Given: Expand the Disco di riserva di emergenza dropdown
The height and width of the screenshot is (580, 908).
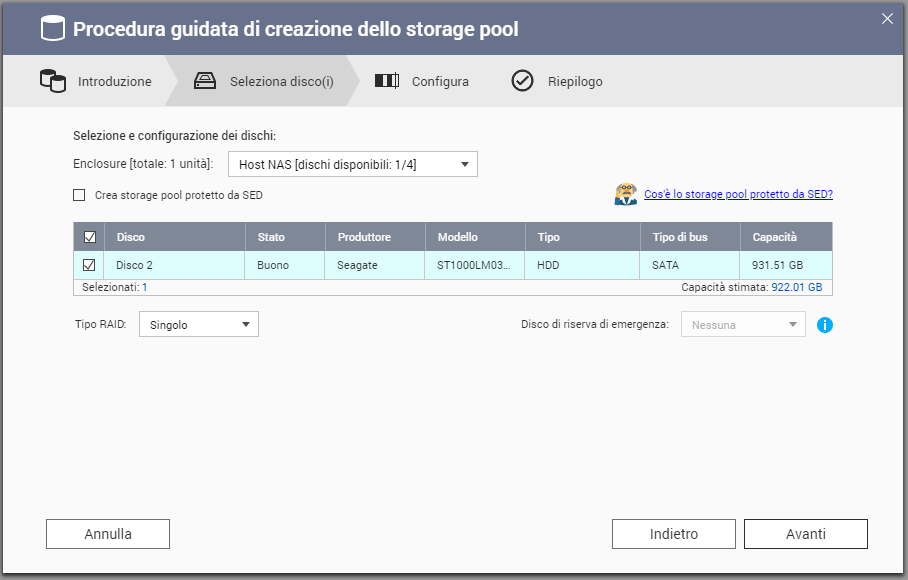Looking at the screenshot, I should (742, 324).
